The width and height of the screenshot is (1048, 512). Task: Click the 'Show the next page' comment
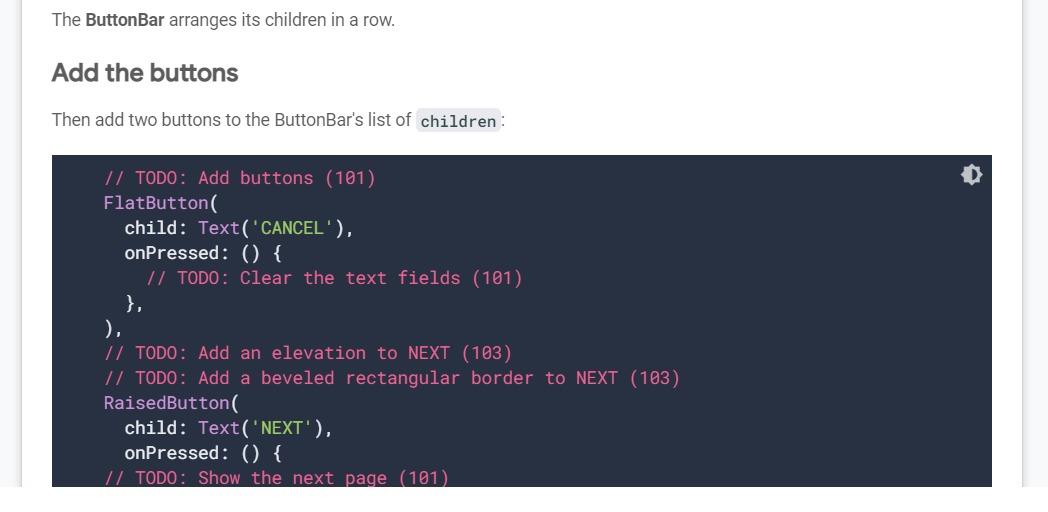tap(277, 478)
